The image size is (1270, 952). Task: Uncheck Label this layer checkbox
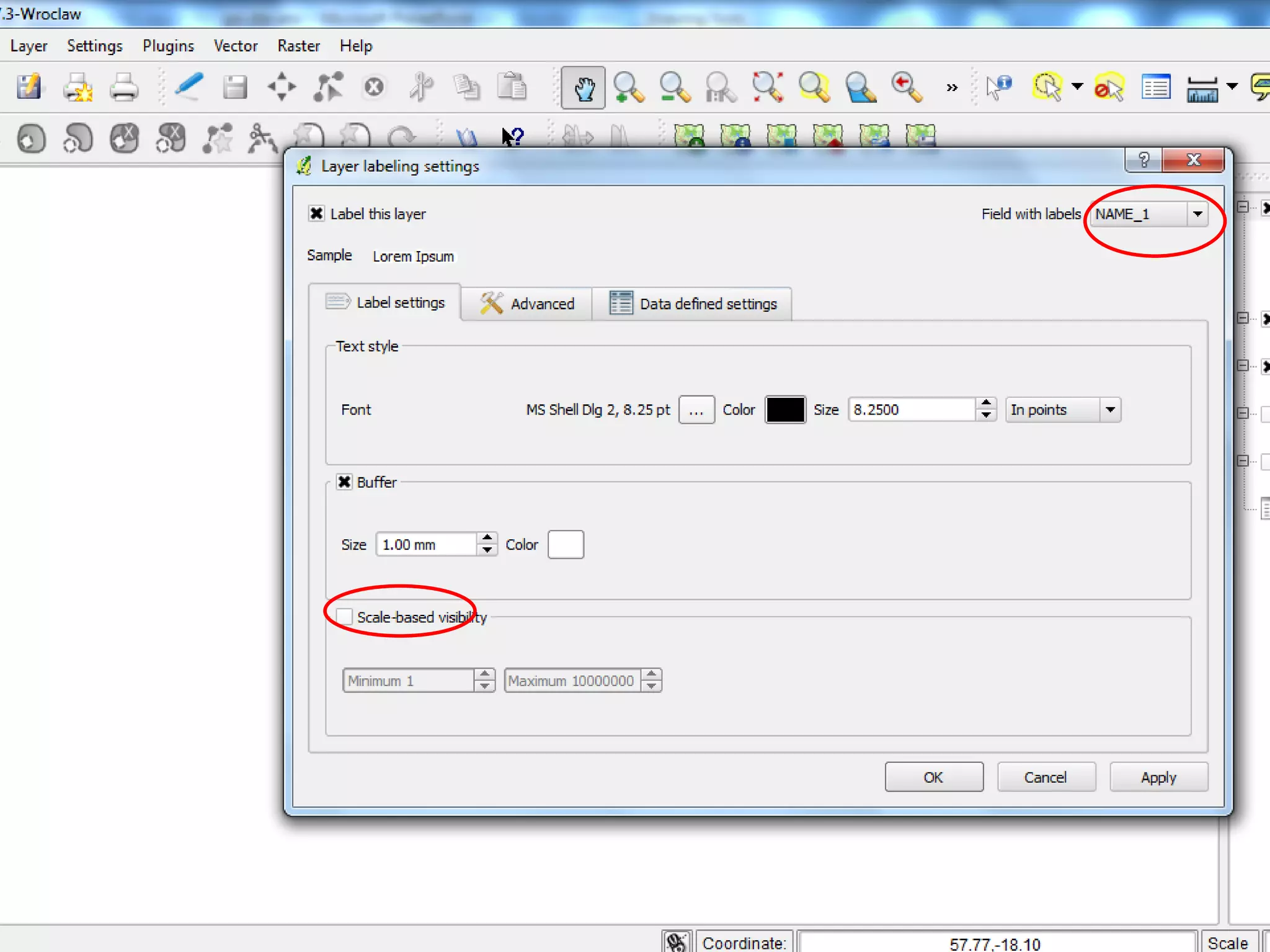pos(316,214)
